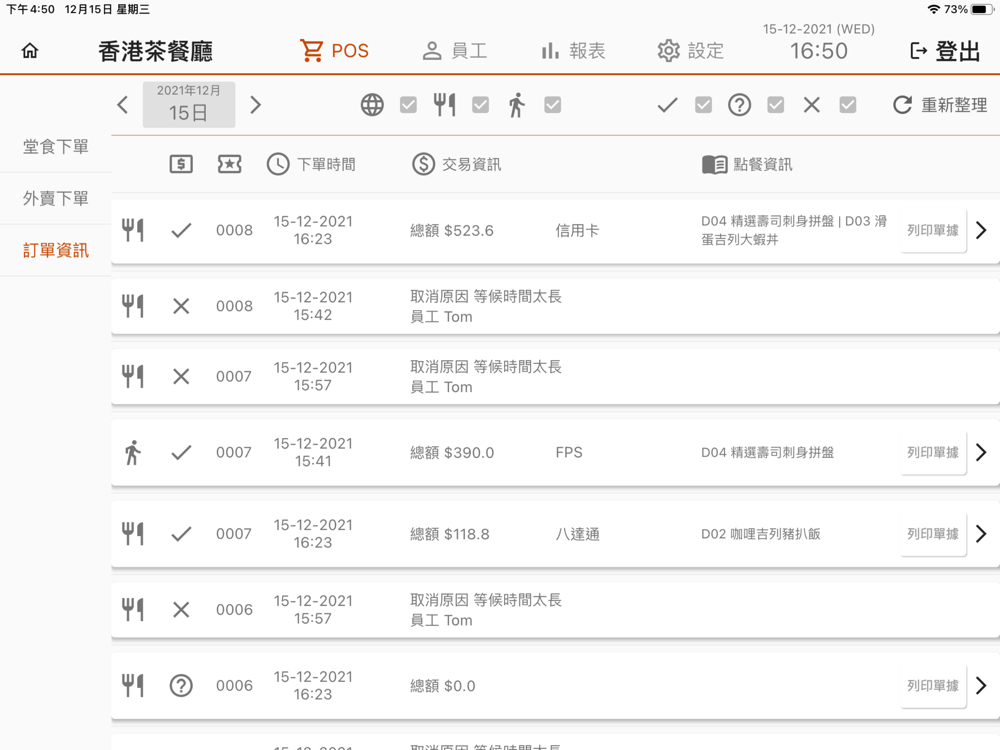Toggle the takeaway filter checkbox
Screen dimensions: 1000x750
click(552, 105)
